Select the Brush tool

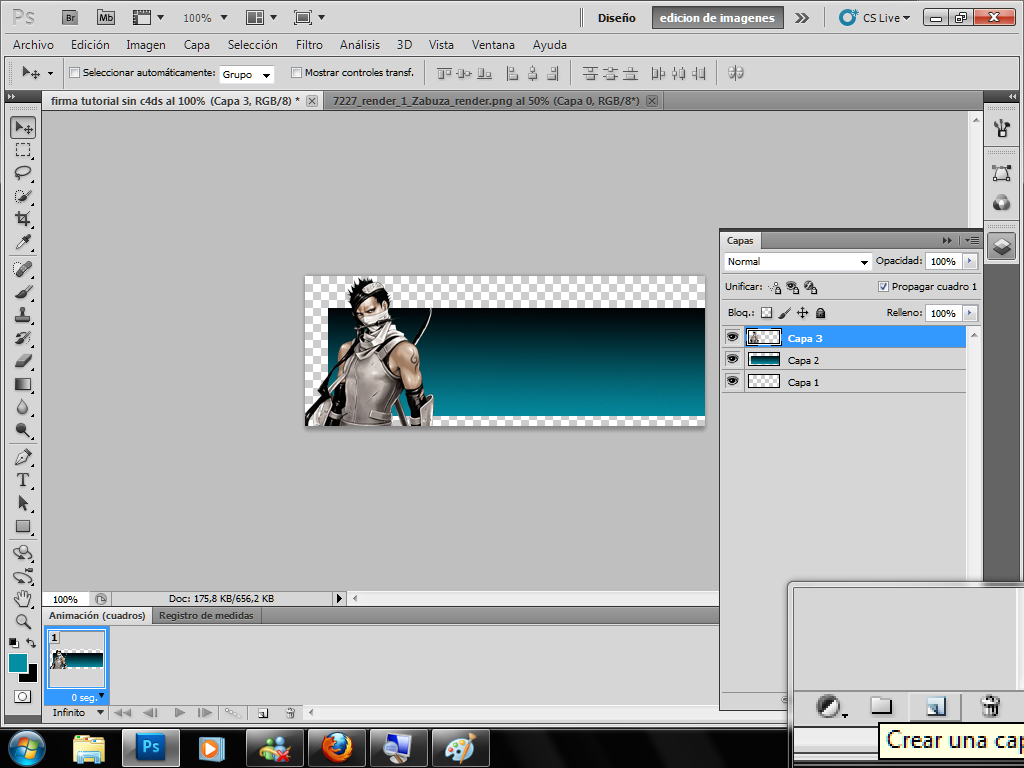[23, 292]
